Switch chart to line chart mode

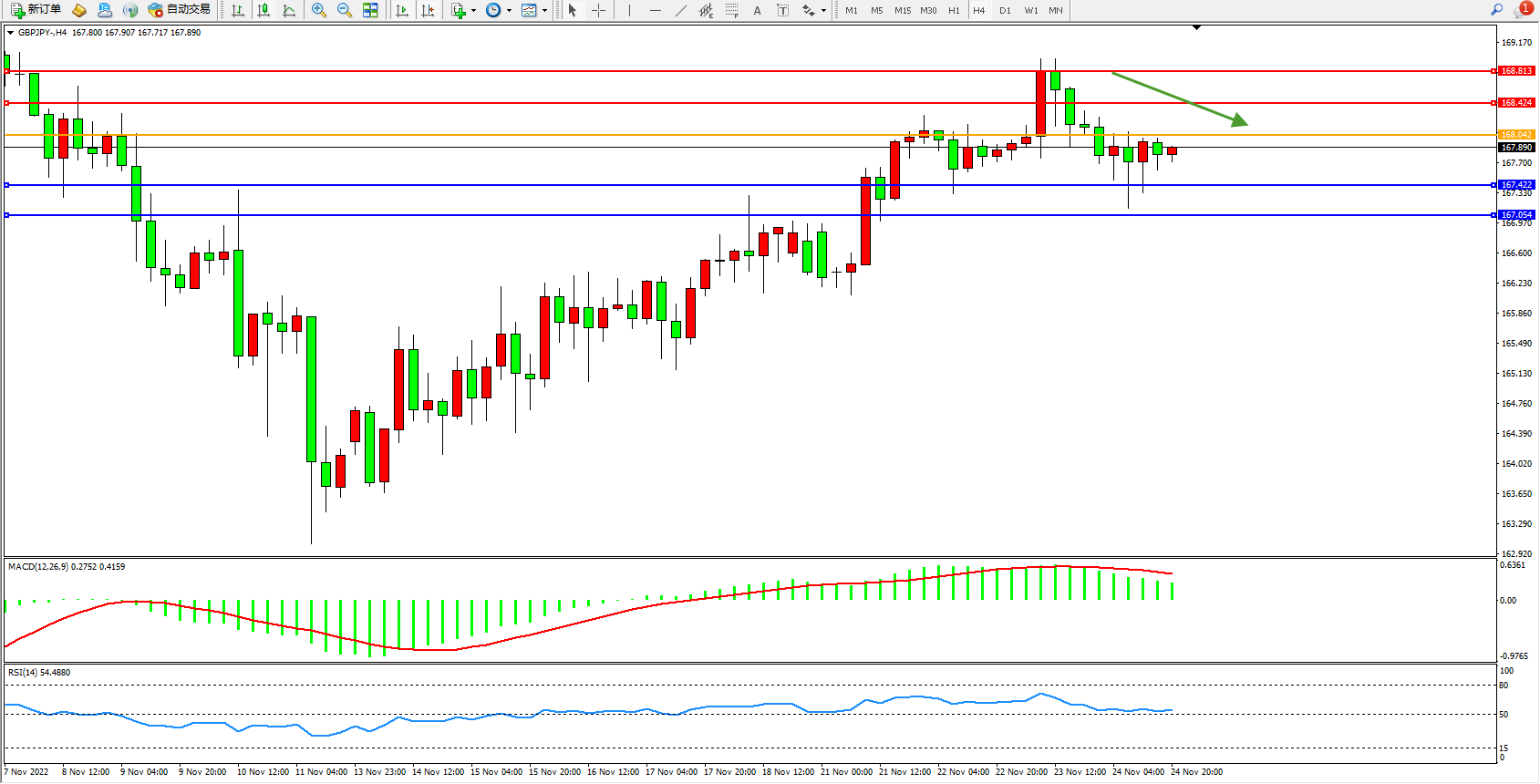pos(289,10)
